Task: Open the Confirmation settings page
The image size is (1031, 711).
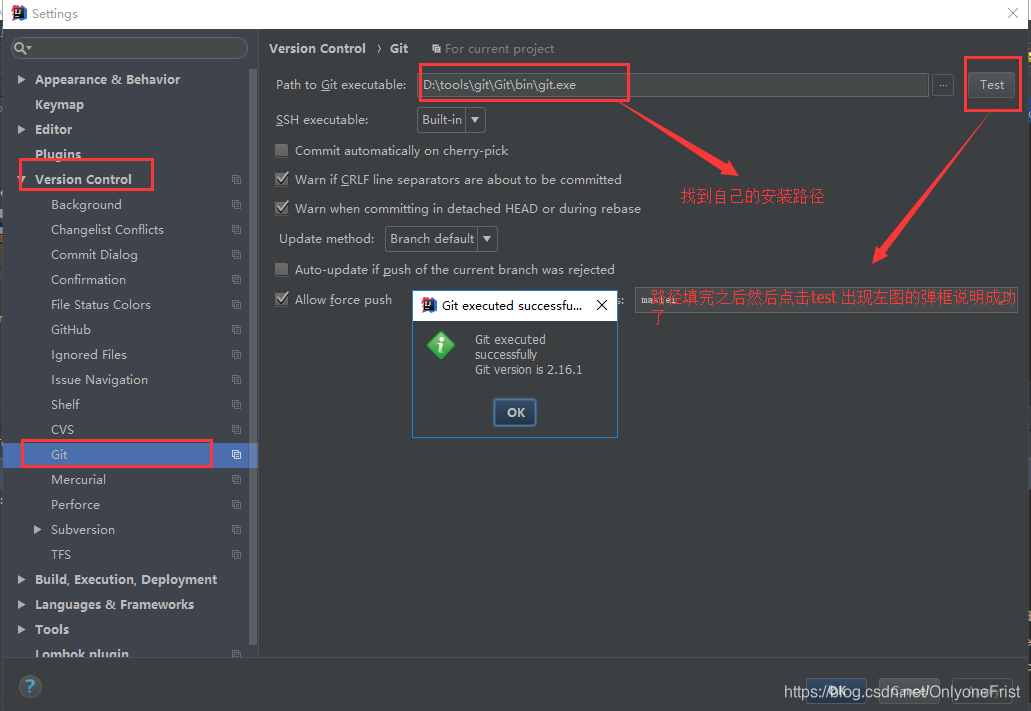Action: [x=88, y=280]
